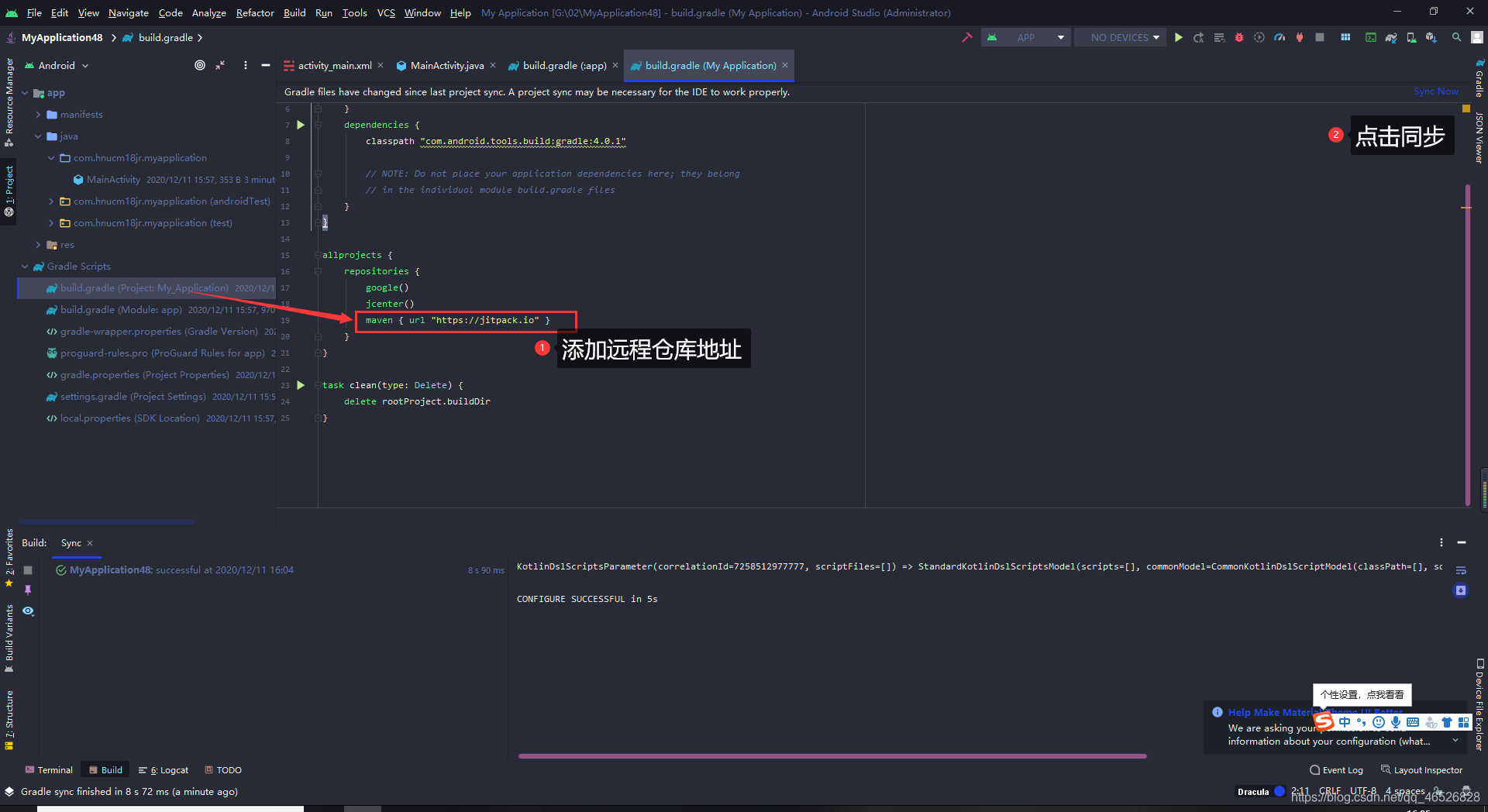The height and width of the screenshot is (812, 1488).
Task: Click Run with Coverage icon
Action: pos(1259,37)
